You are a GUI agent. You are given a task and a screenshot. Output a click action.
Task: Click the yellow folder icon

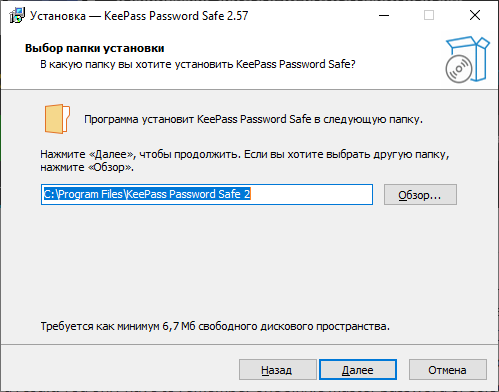coord(57,119)
